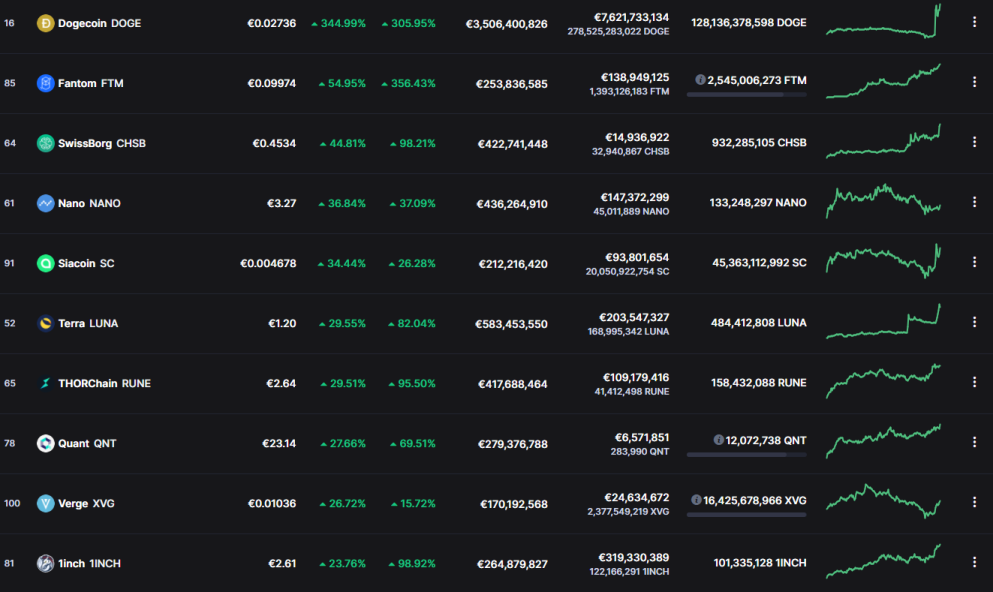
Task: Open the THORChain 7-day sparkline chart
Action: coord(883,381)
